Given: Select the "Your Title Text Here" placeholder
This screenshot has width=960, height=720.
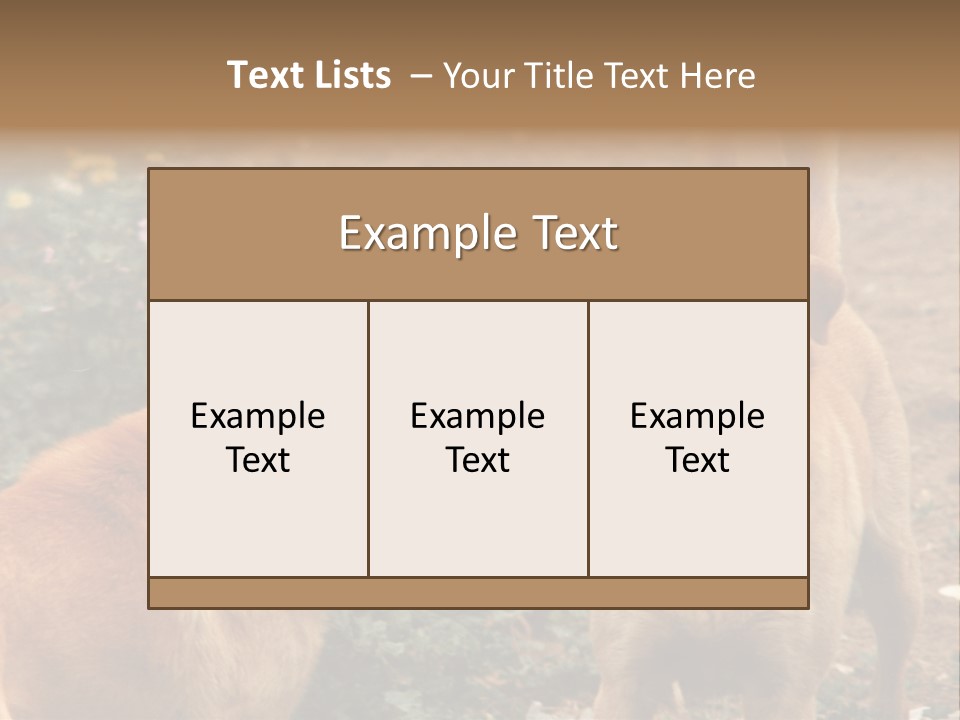Looking at the screenshot, I should [599, 76].
